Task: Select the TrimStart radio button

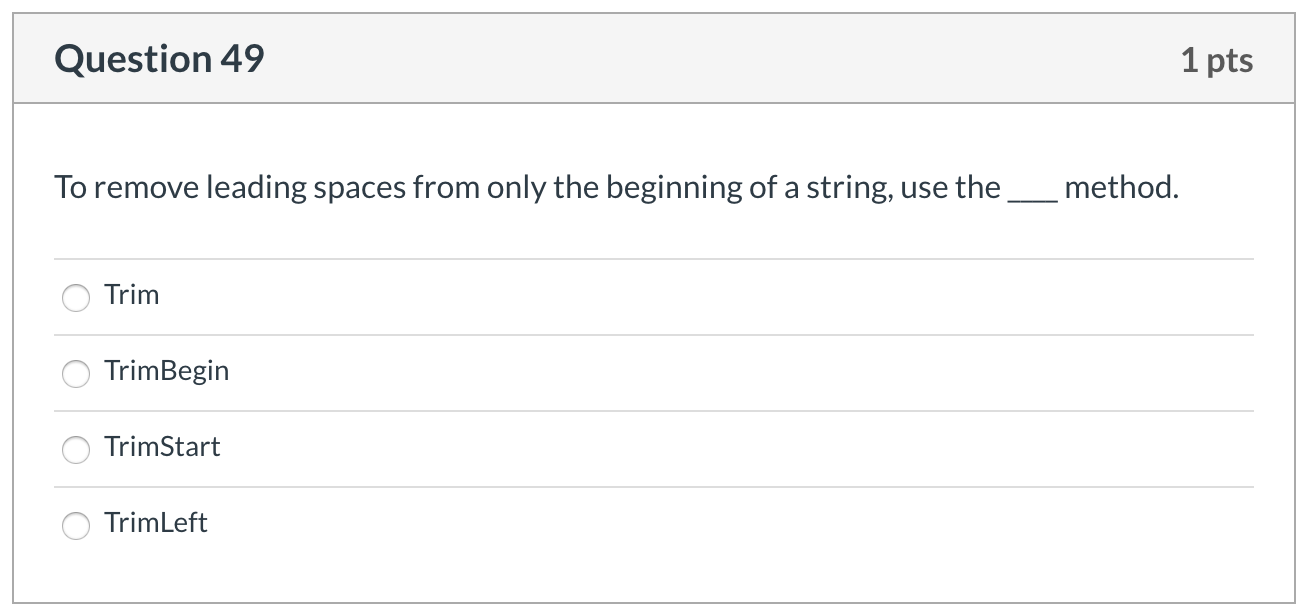Action: 76,450
